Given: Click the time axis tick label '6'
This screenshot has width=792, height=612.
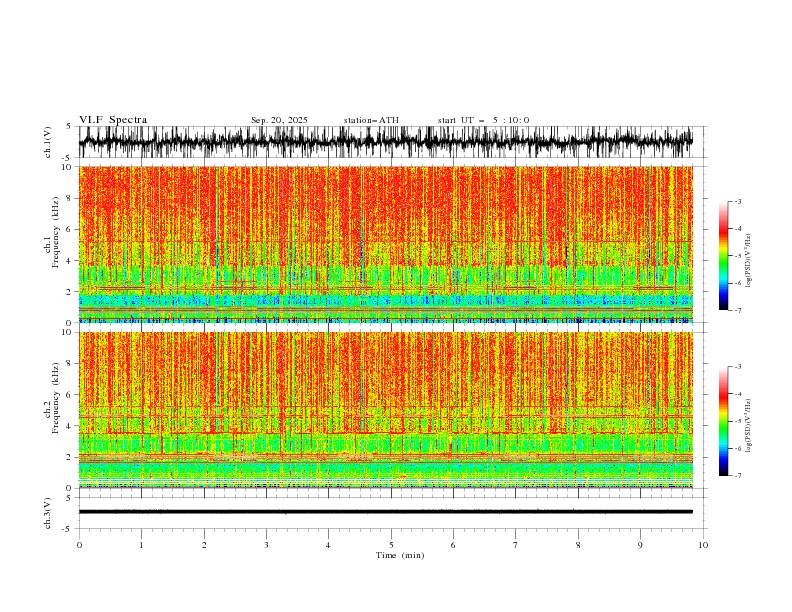Looking at the screenshot, I should [453, 545].
